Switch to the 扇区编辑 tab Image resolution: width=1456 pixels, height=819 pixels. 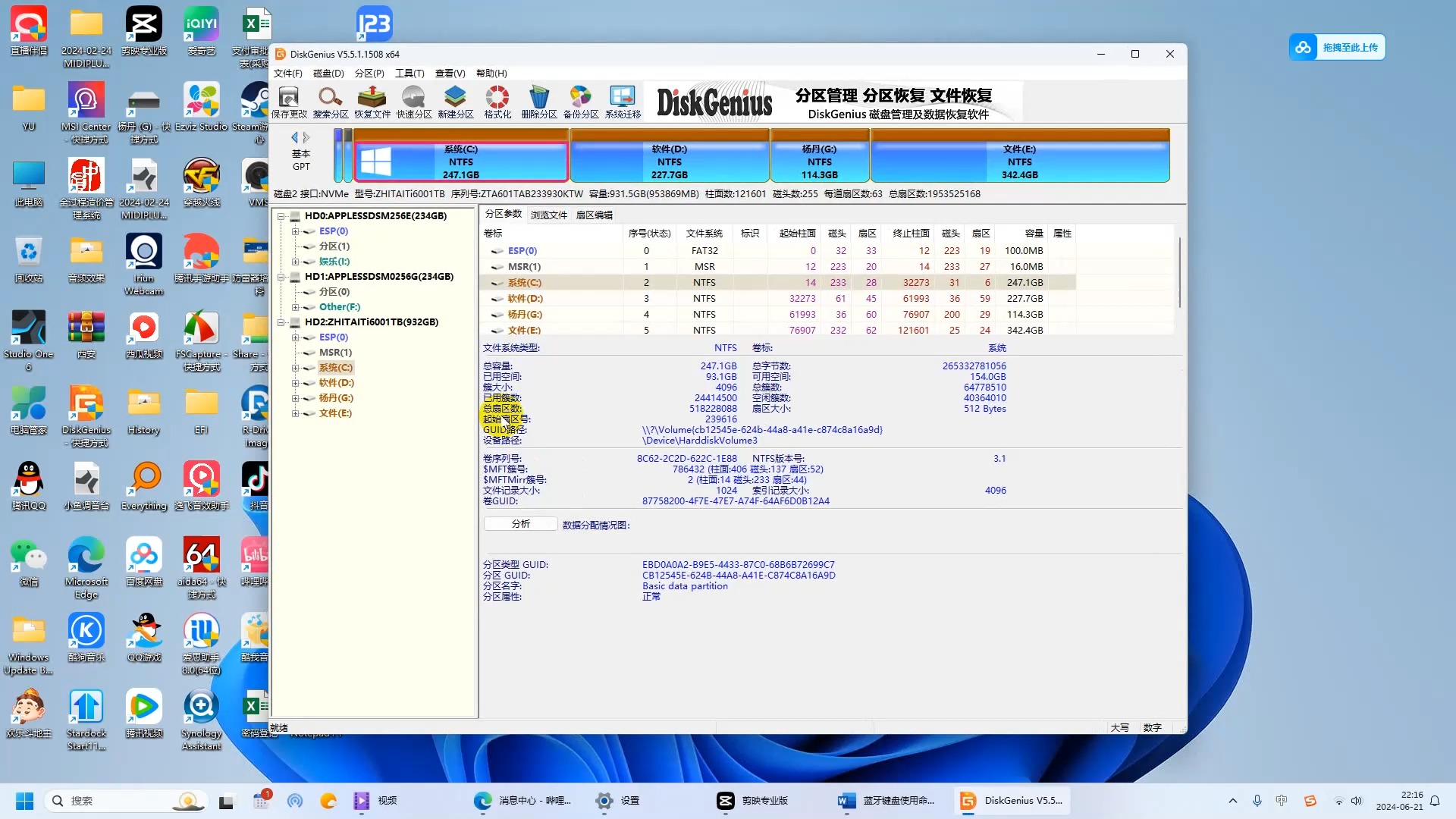point(594,215)
